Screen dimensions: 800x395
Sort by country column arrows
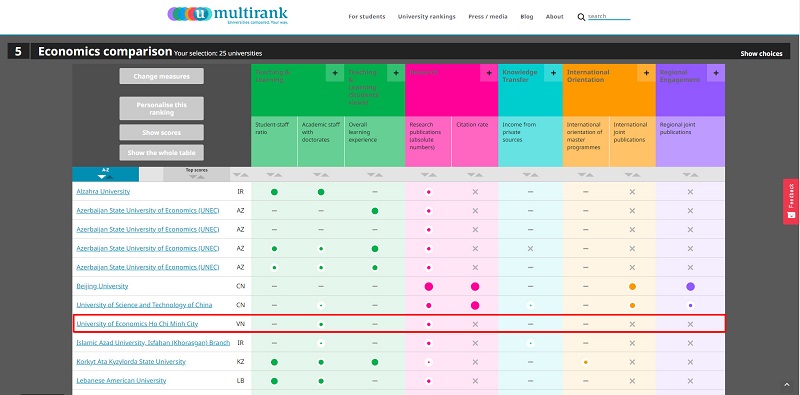[x=240, y=175]
